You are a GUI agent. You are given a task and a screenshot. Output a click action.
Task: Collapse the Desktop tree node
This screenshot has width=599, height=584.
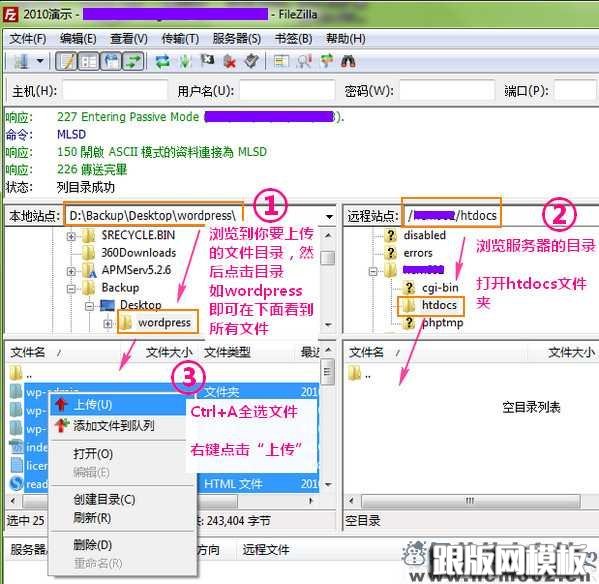[89, 306]
